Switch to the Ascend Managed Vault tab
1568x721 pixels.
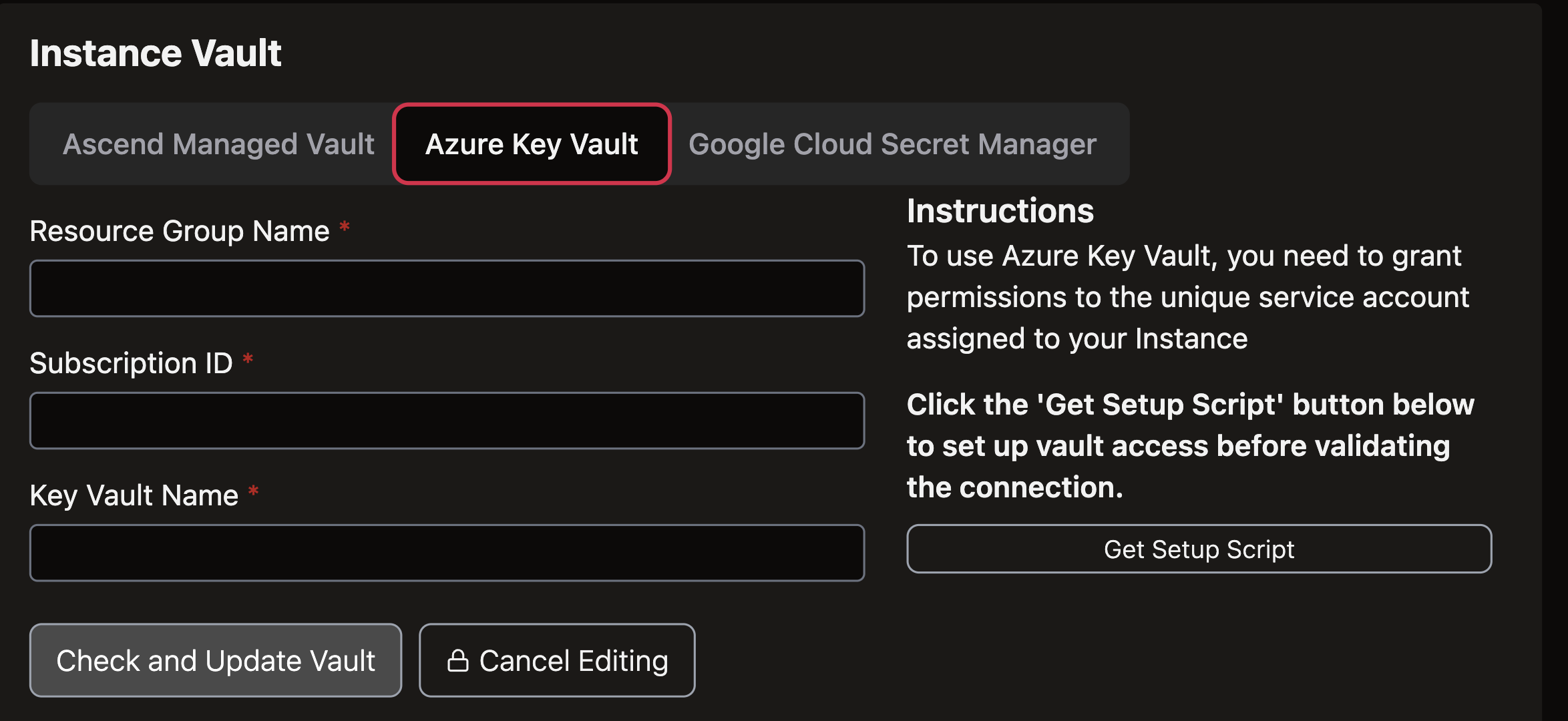[x=218, y=144]
